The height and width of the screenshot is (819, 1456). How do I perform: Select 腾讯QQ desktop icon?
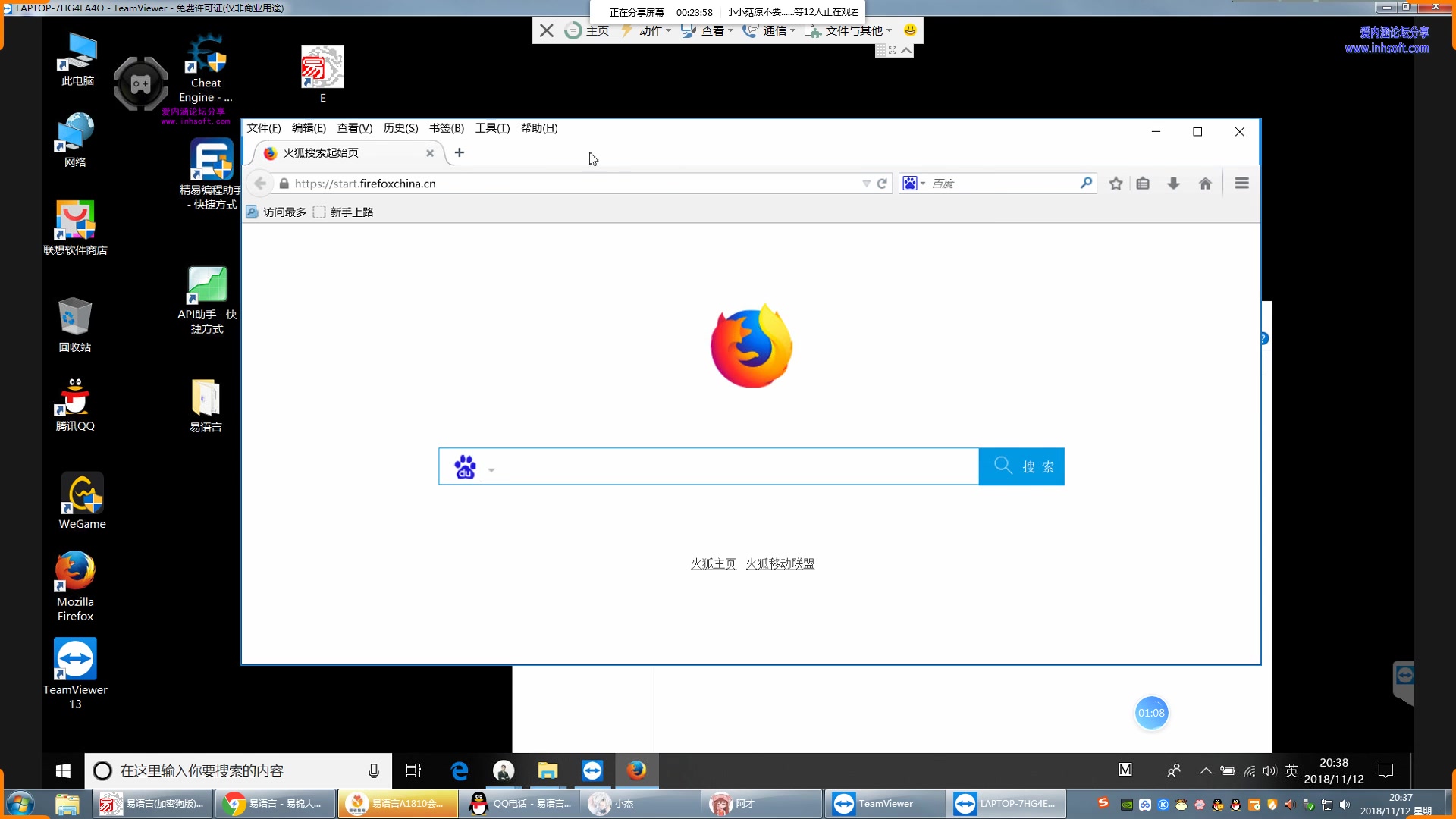point(75,404)
